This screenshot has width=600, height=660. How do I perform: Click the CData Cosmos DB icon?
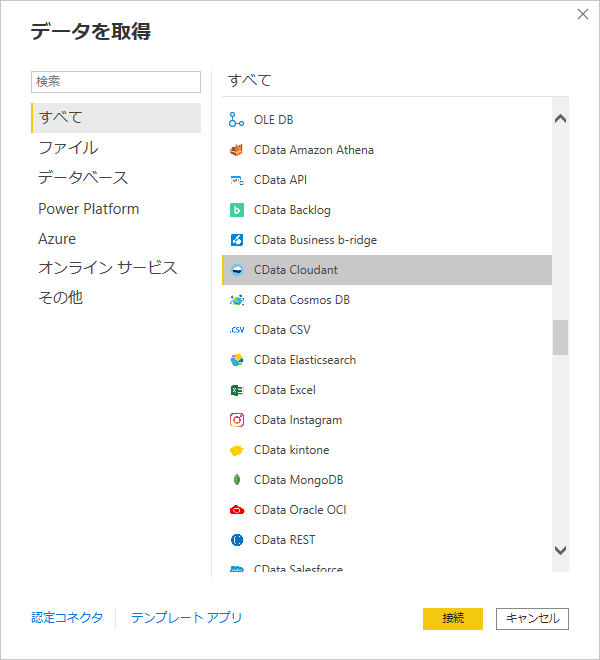coord(237,300)
